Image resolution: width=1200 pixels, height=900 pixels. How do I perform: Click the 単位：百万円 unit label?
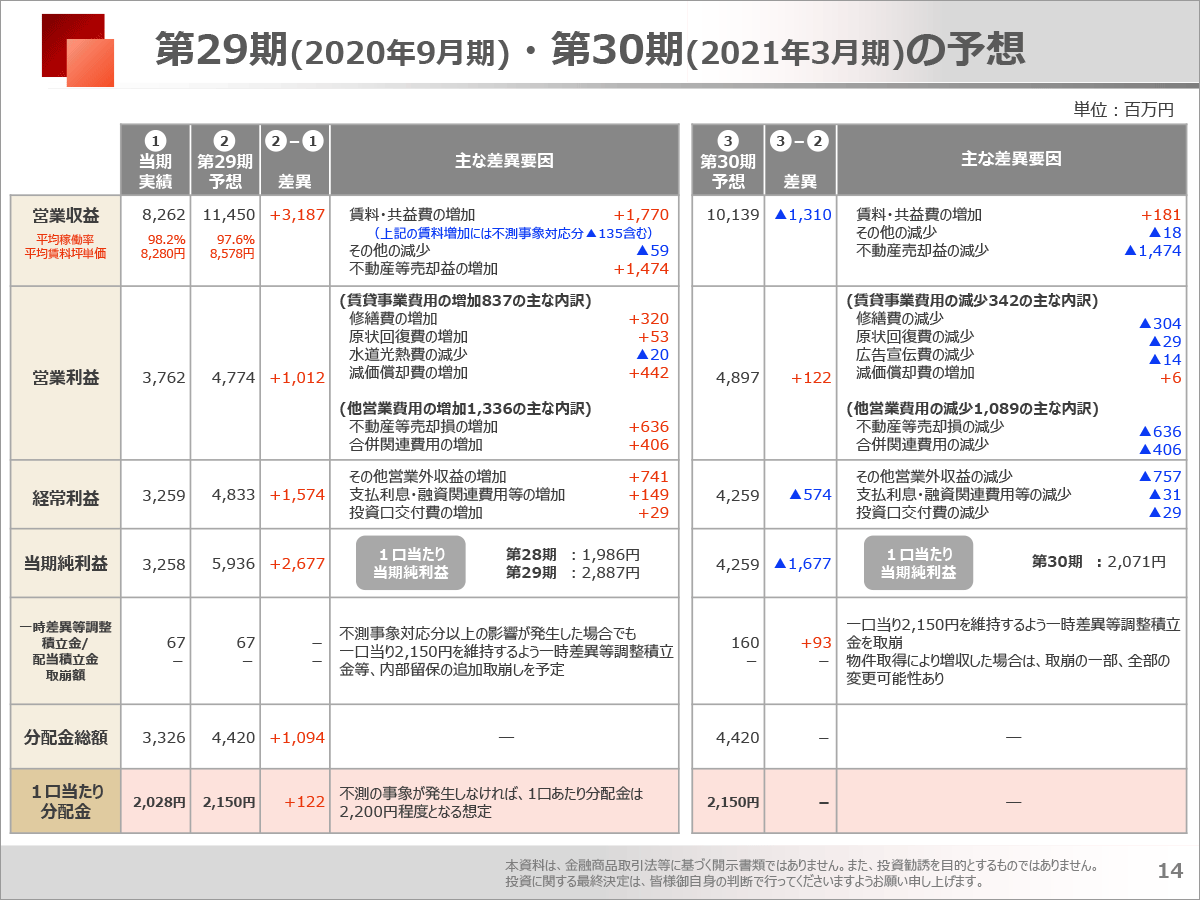(1123, 110)
